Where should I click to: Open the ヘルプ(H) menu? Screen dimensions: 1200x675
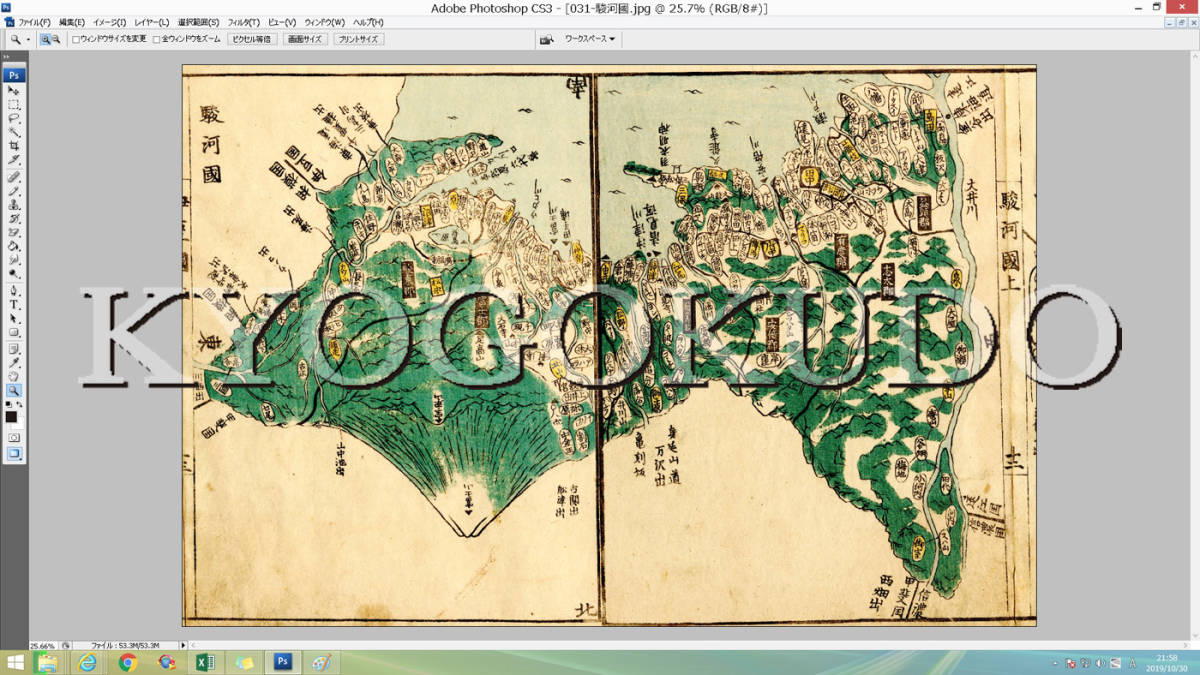coord(368,22)
